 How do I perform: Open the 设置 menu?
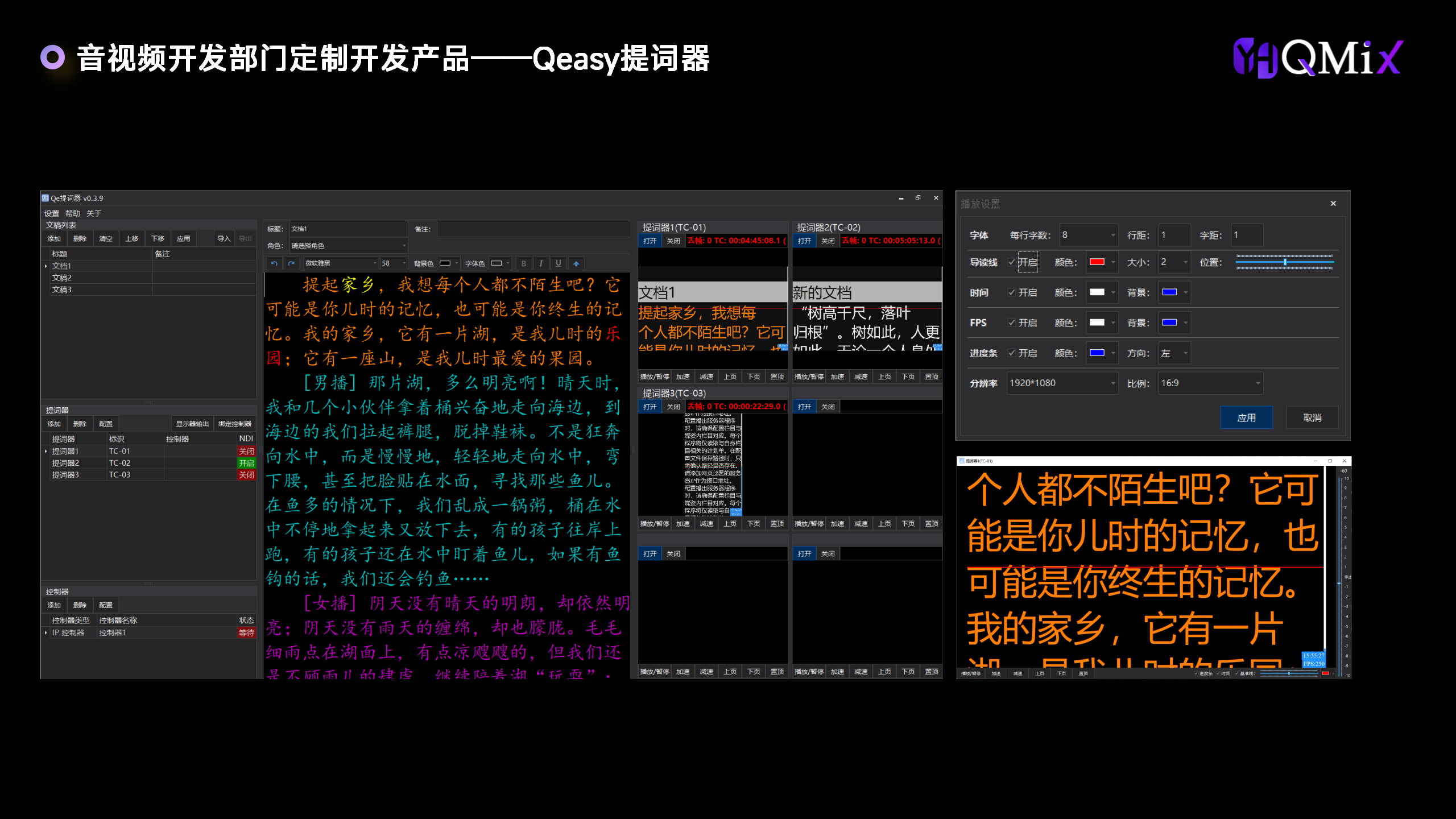[52, 213]
